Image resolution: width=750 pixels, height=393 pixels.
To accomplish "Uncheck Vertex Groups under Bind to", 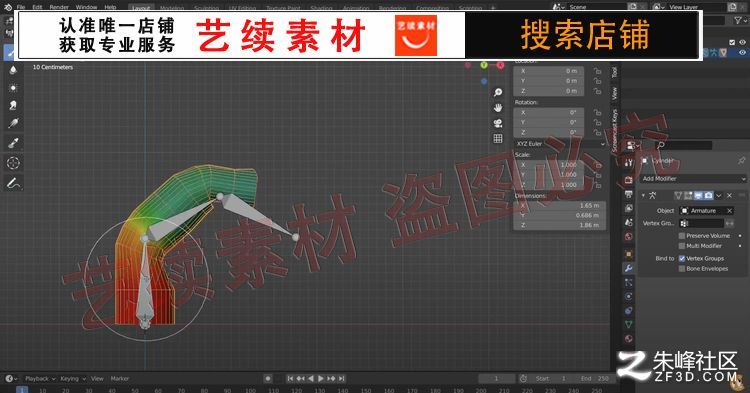I will tap(682, 258).
